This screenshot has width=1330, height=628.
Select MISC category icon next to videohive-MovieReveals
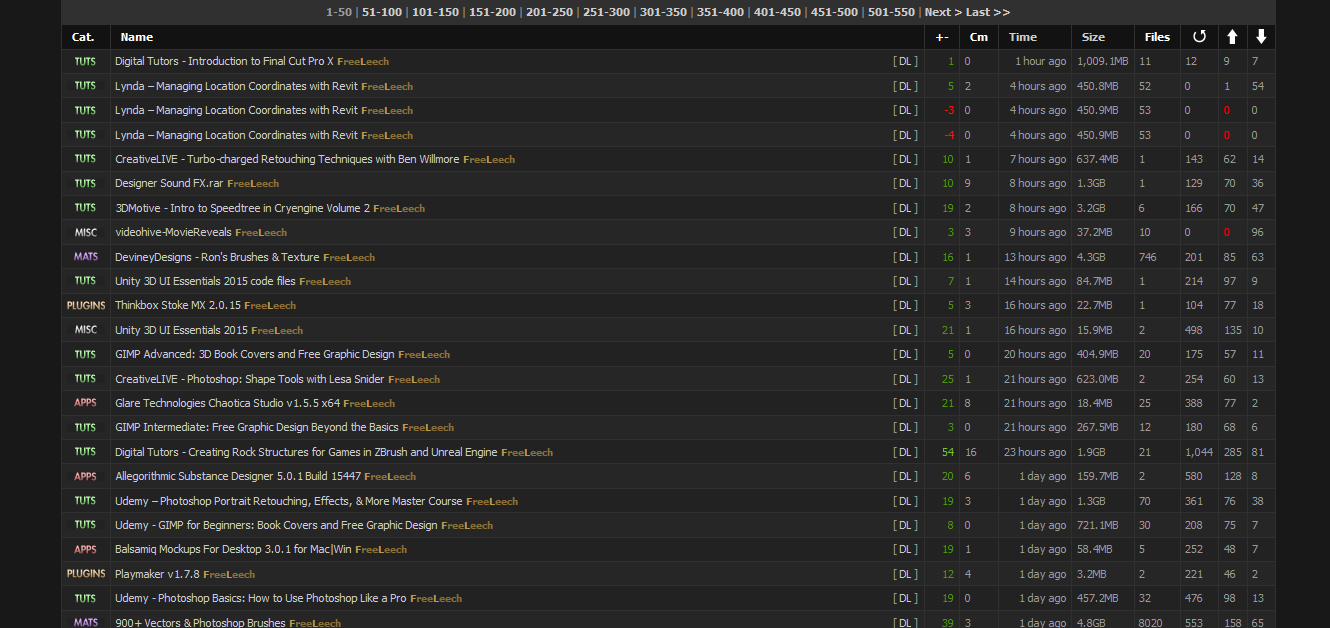[x=85, y=232]
